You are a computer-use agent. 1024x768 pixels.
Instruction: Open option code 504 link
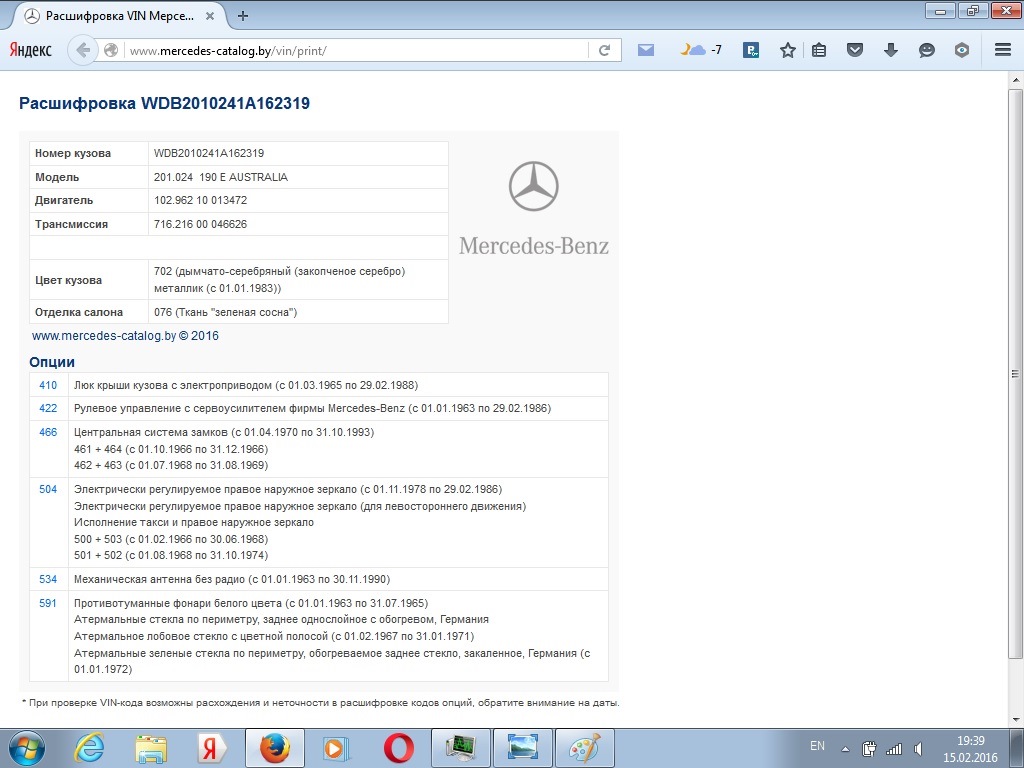[48, 489]
